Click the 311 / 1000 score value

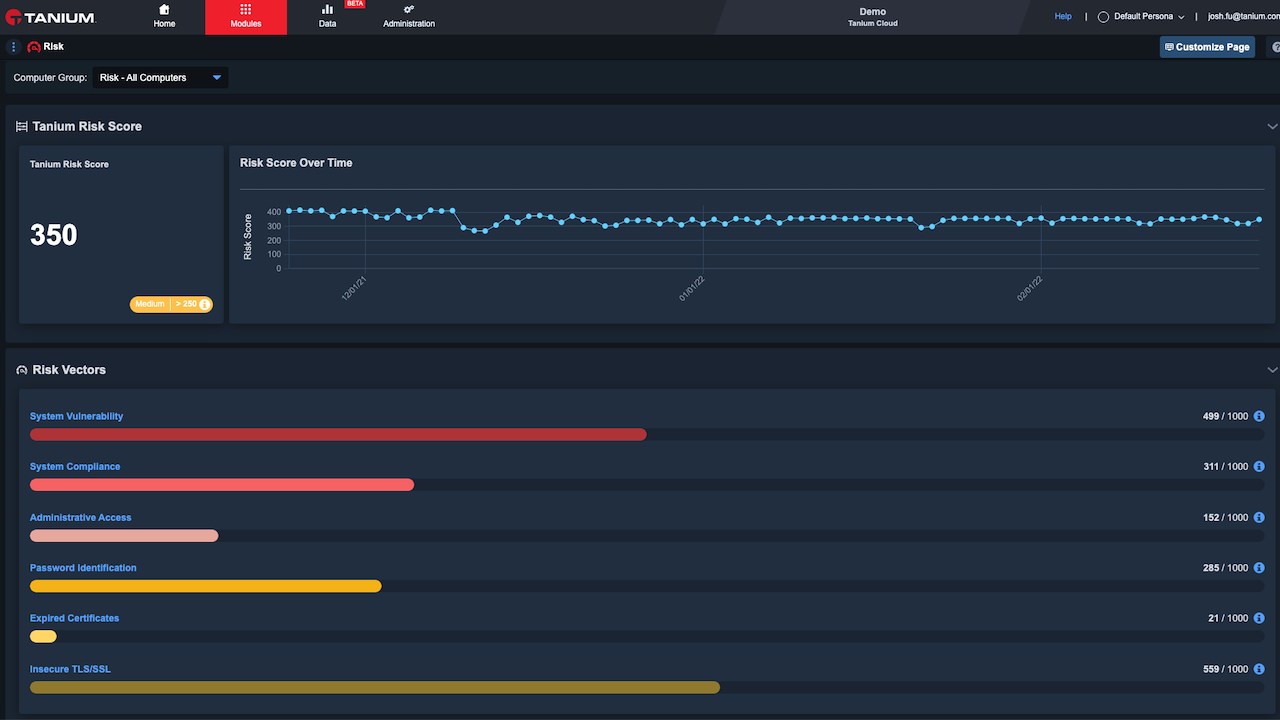(x=1226, y=467)
